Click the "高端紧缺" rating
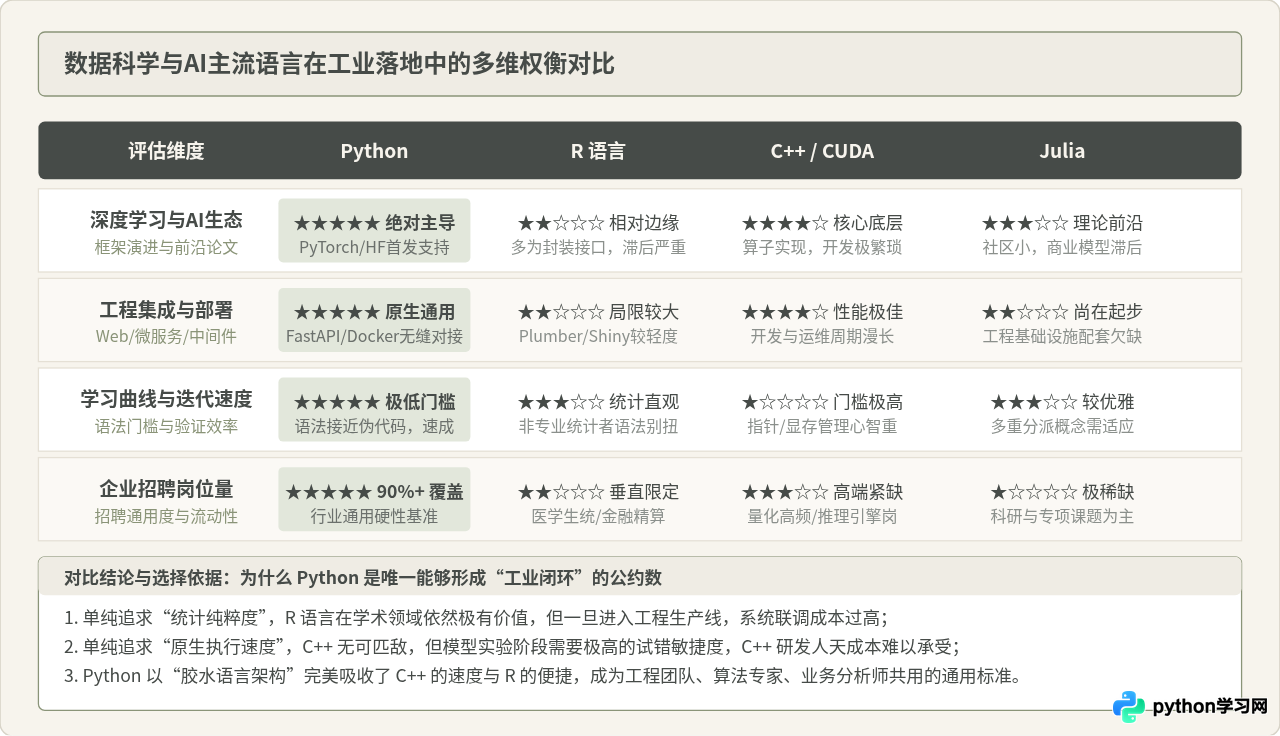Viewport: 1280px width, 736px height. click(x=822, y=492)
